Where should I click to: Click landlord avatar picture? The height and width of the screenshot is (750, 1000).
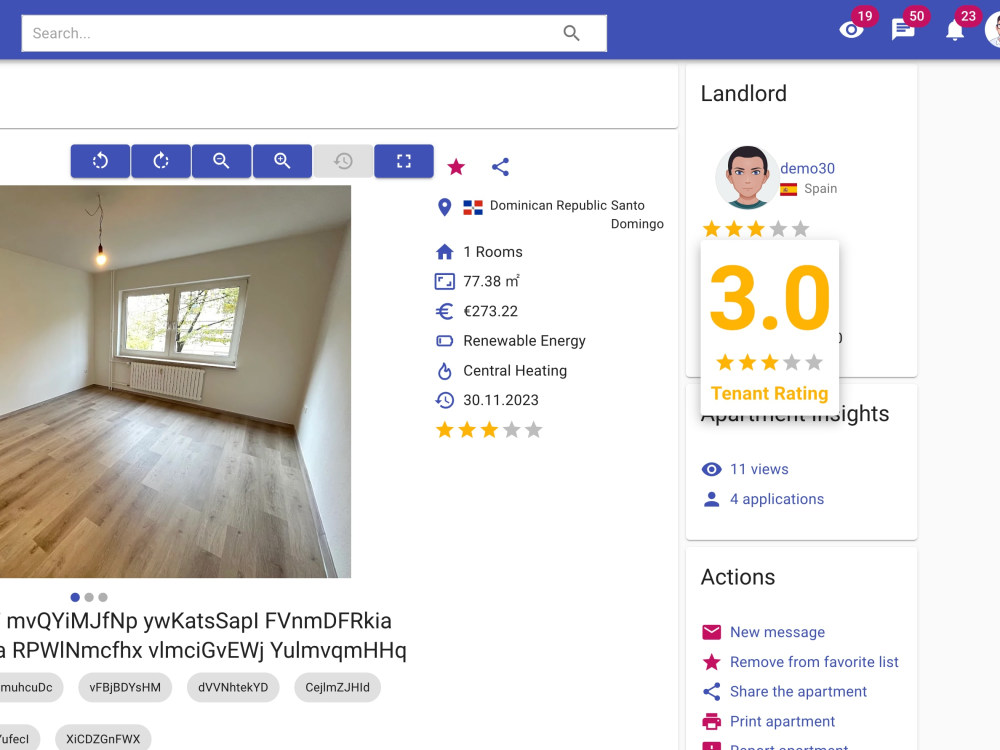pyautogui.click(x=747, y=177)
